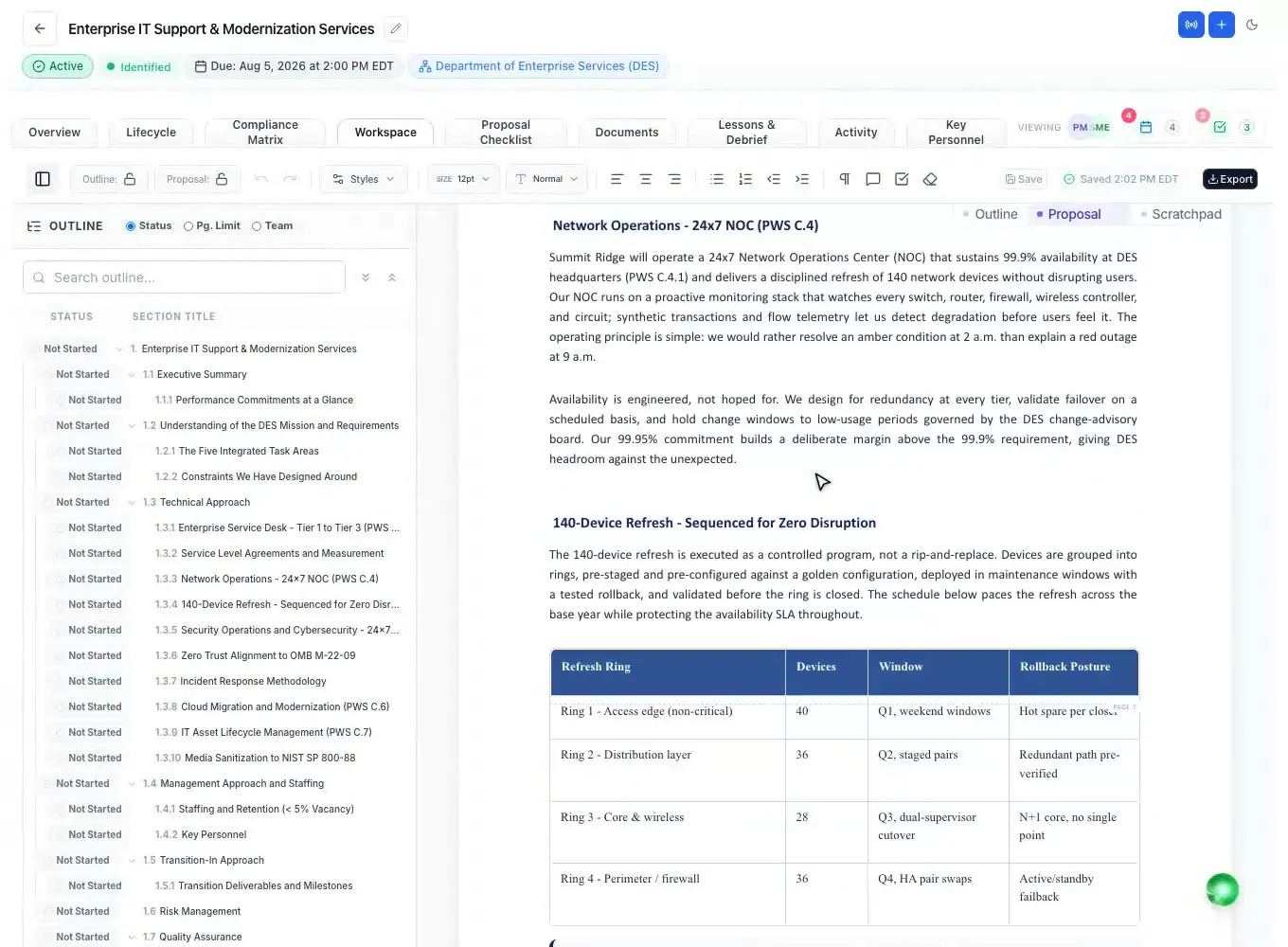Open the Overview tab

click(54, 133)
